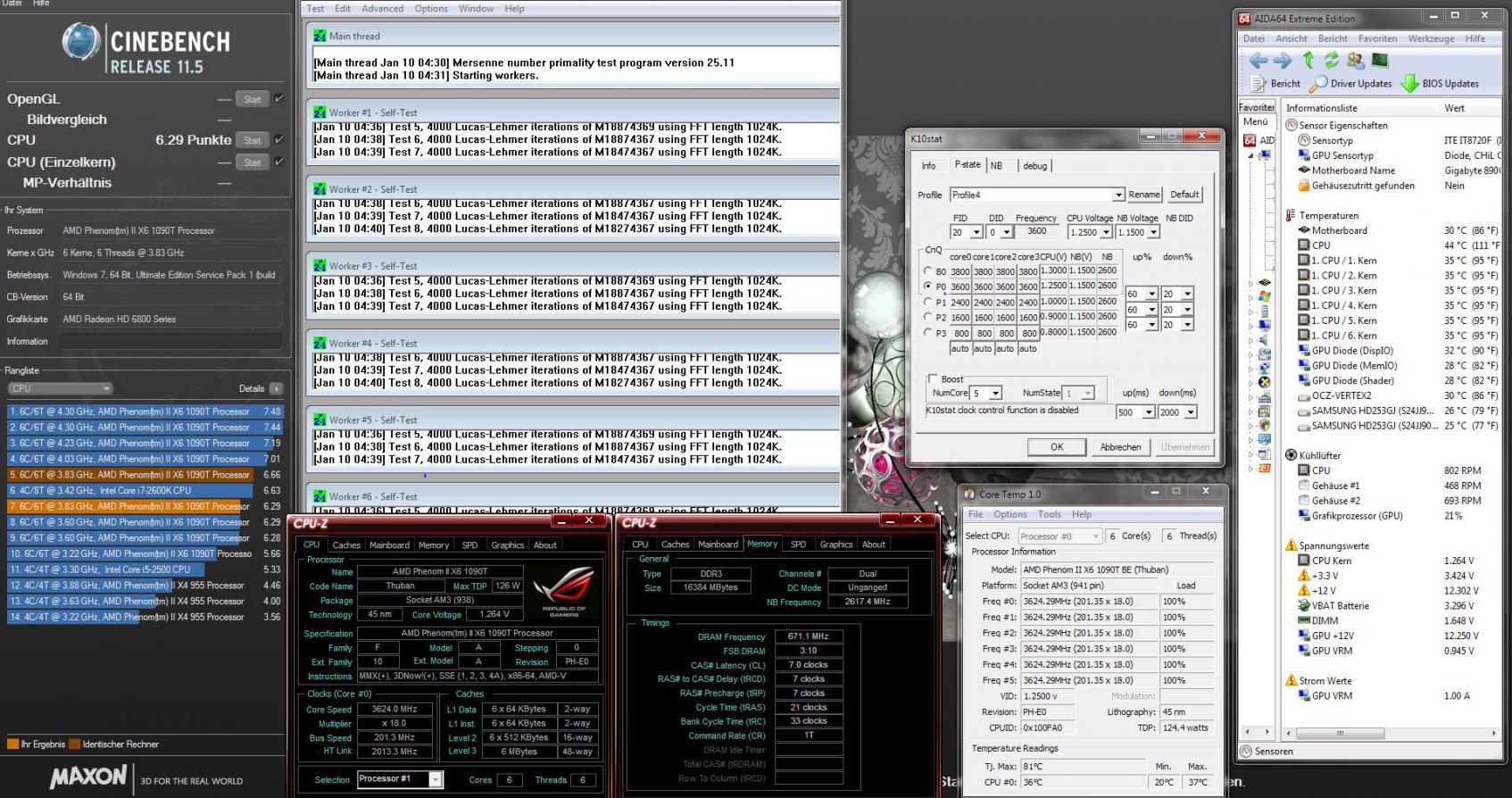Click Default button in K10stat
Screen dimensions: 1512x798
(1184, 195)
